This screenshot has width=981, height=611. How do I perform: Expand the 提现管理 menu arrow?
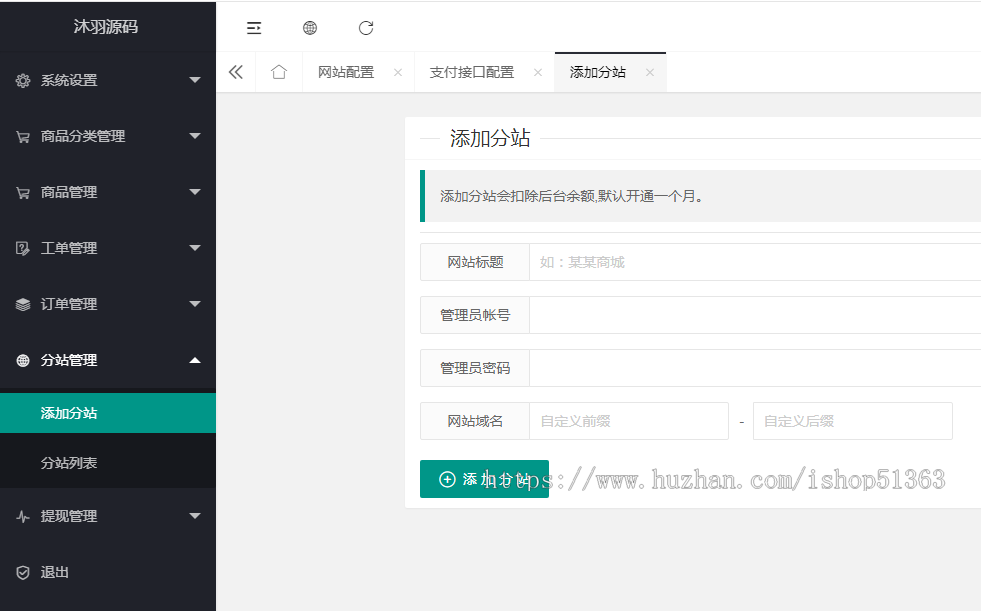(195, 516)
